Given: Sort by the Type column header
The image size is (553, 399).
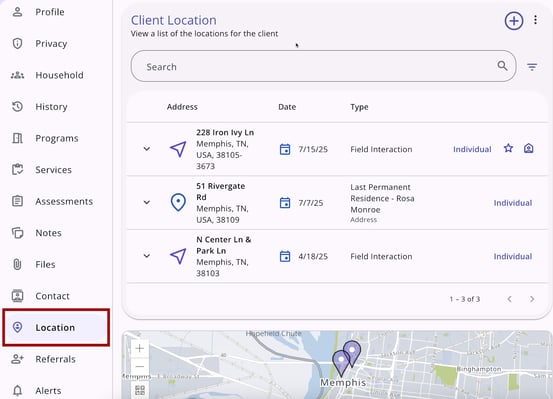Looking at the screenshot, I should click(359, 107).
